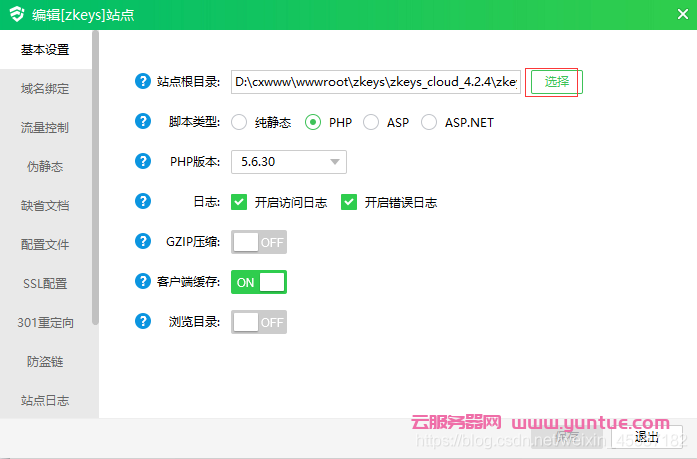Select the 纯静态 script type radio

pos(239,122)
